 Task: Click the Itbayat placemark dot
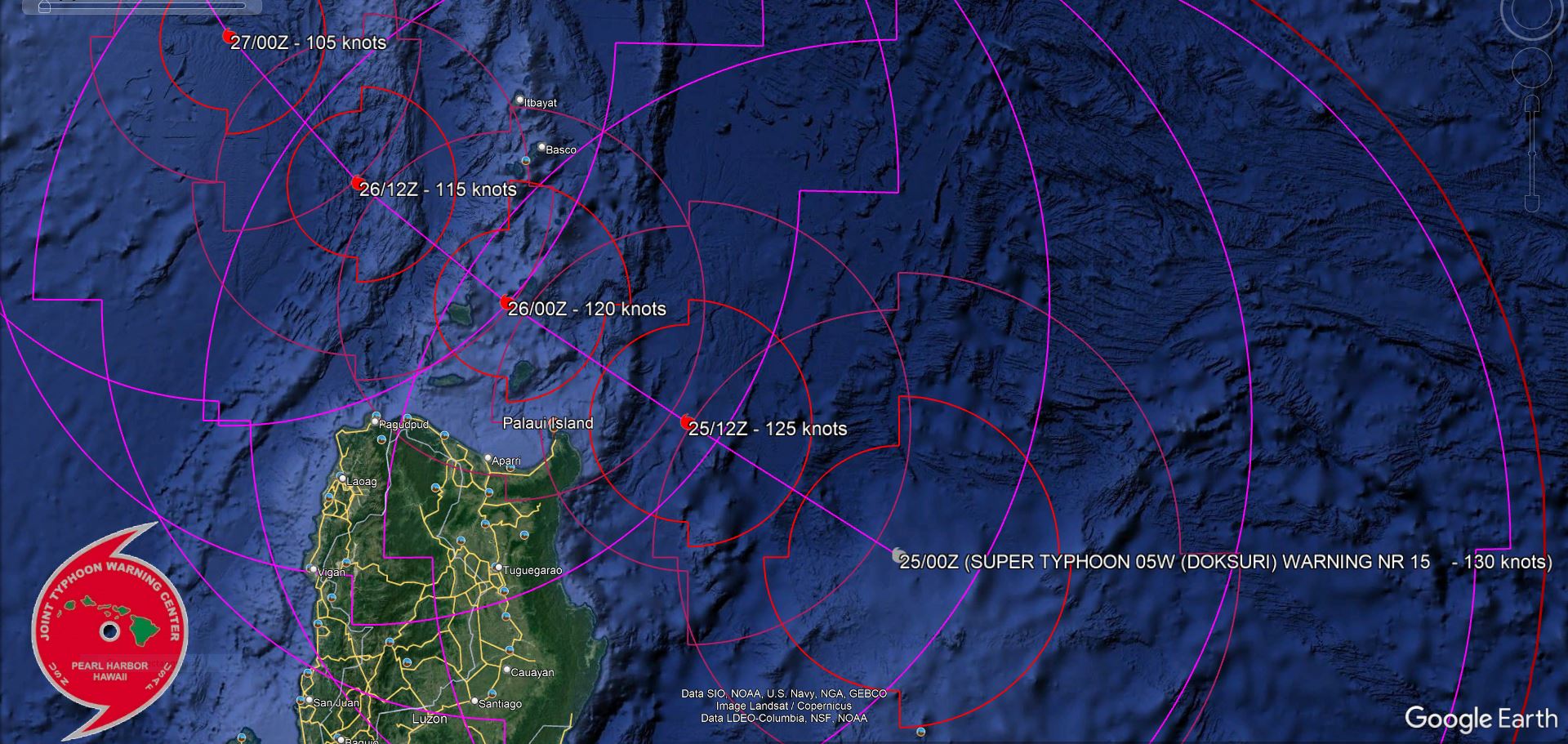coord(520,100)
